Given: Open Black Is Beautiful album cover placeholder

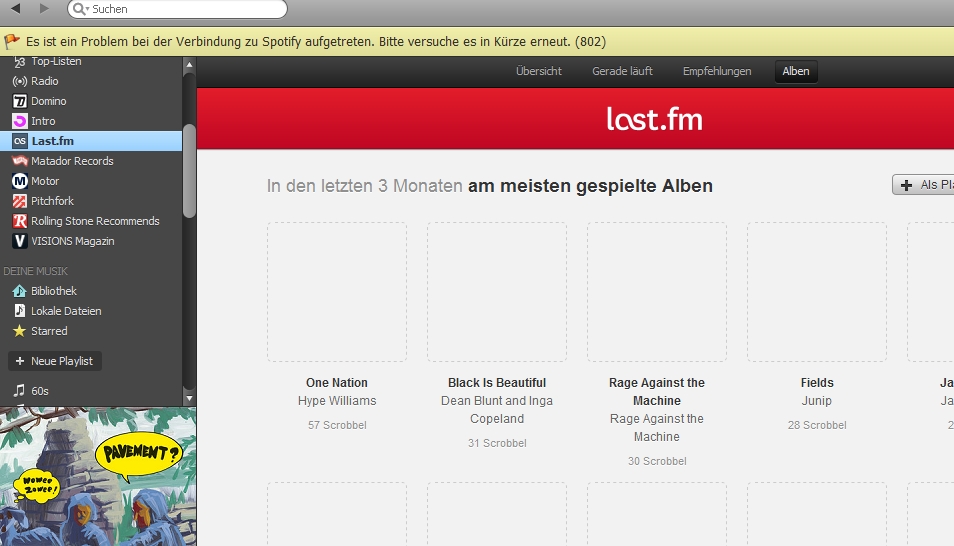Looking at the screenshot, I should click(497, 292).
